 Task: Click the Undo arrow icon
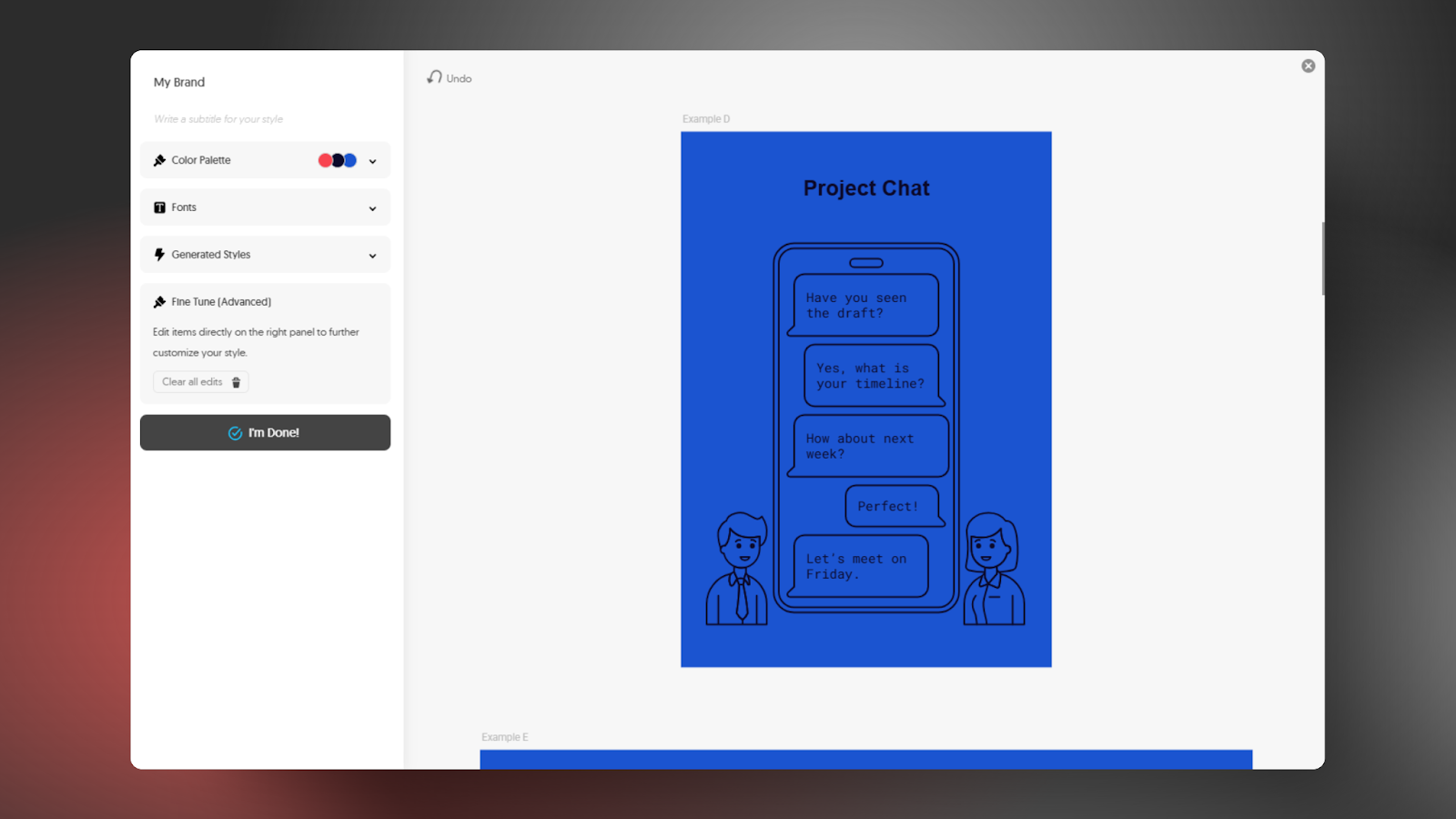tap(435, 77)
